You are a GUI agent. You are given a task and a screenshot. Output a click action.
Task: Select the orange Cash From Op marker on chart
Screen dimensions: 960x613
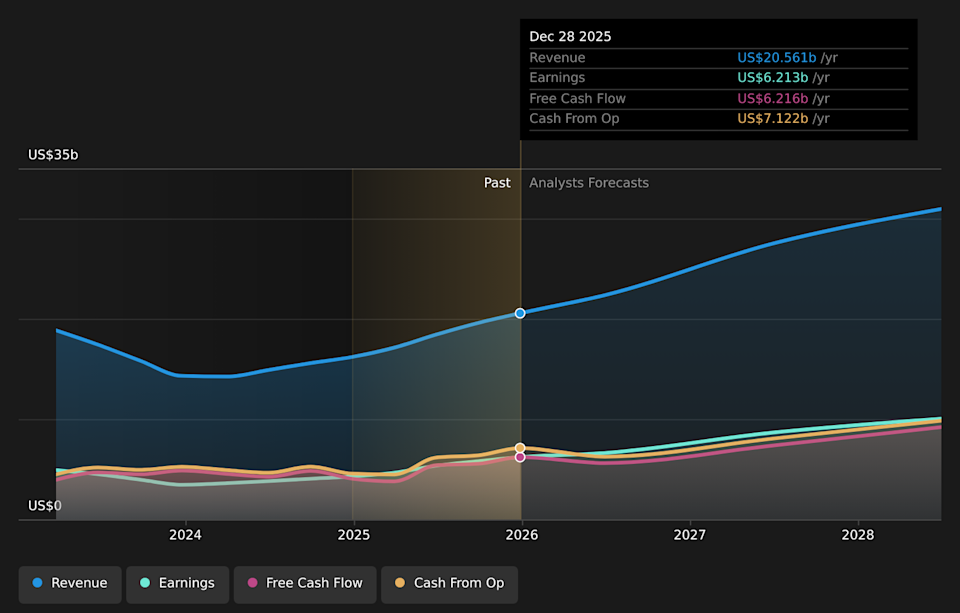[x=520, y=448]
